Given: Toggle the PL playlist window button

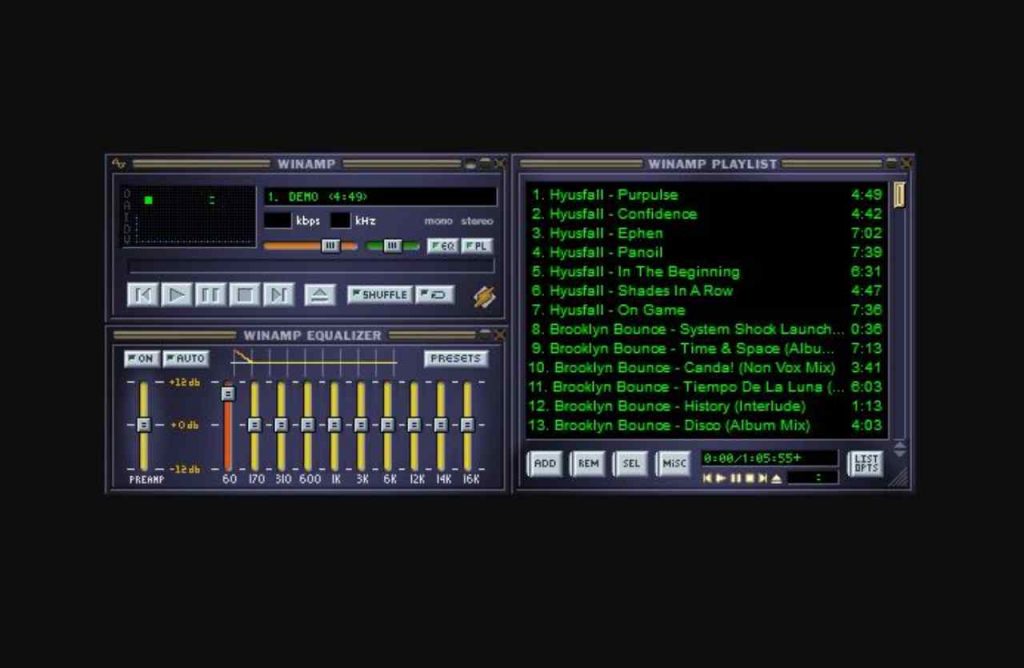Looking at the screenshot, I should [477, 246].
